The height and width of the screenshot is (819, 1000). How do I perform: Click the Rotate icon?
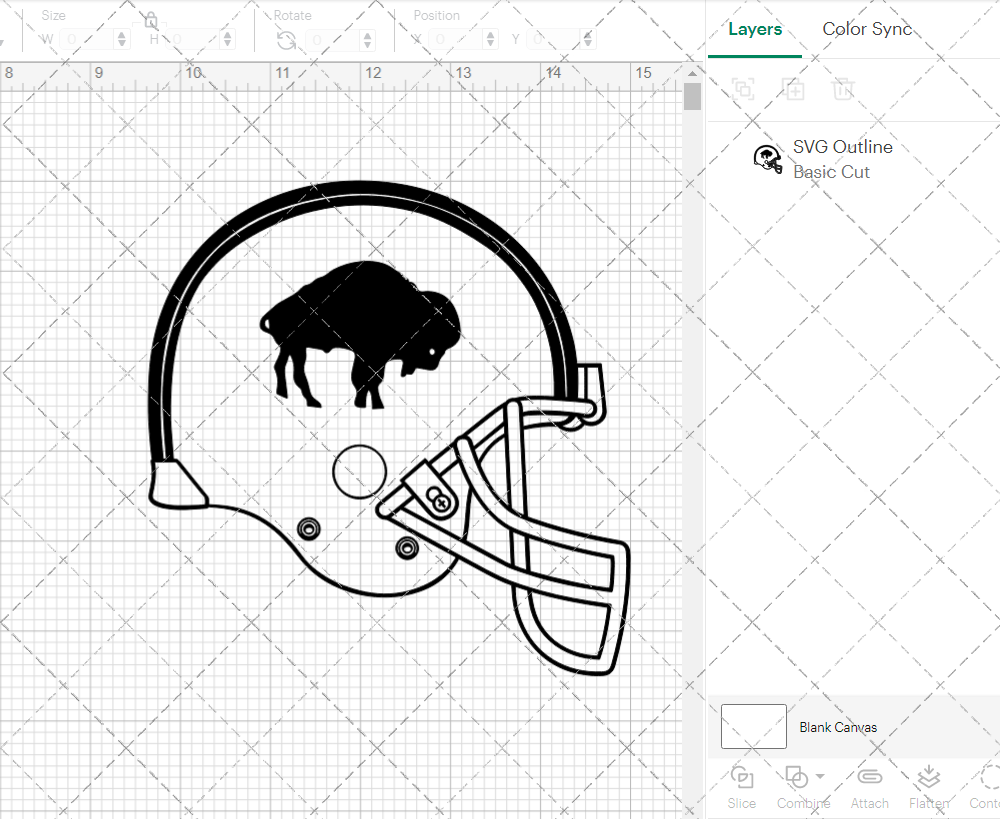click(286, 40)
